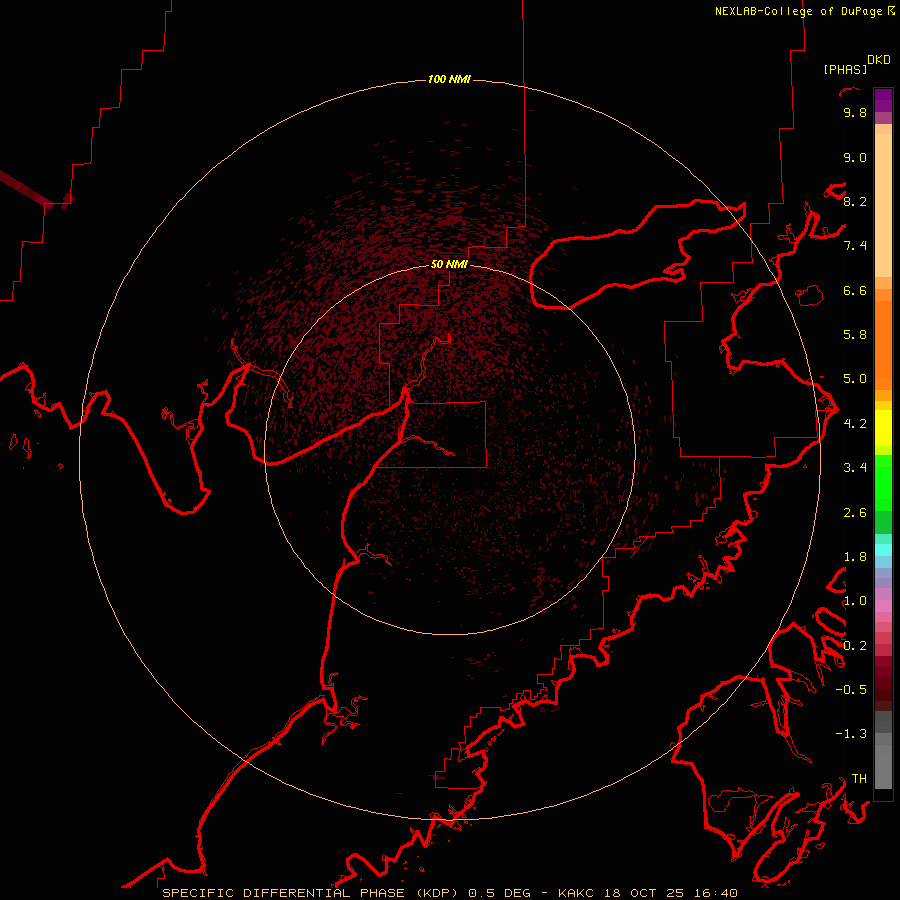This screenshot has height=900, width=900.
Task: Click the 2.6 scale value
Action: tap(855, 513)
